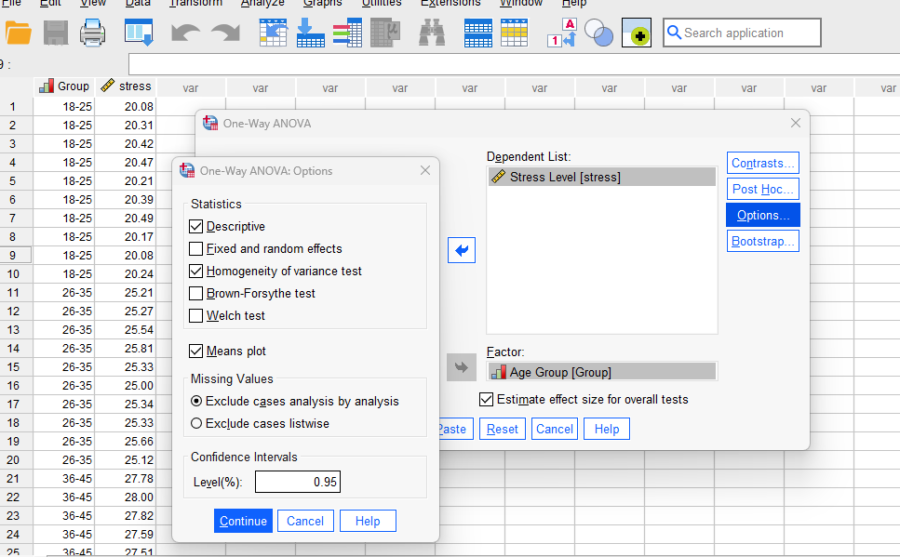The height and width of the screenshot is (557, 900).
Task: Toggle Estimate effect size for overall tests
Action: (487, 399)
